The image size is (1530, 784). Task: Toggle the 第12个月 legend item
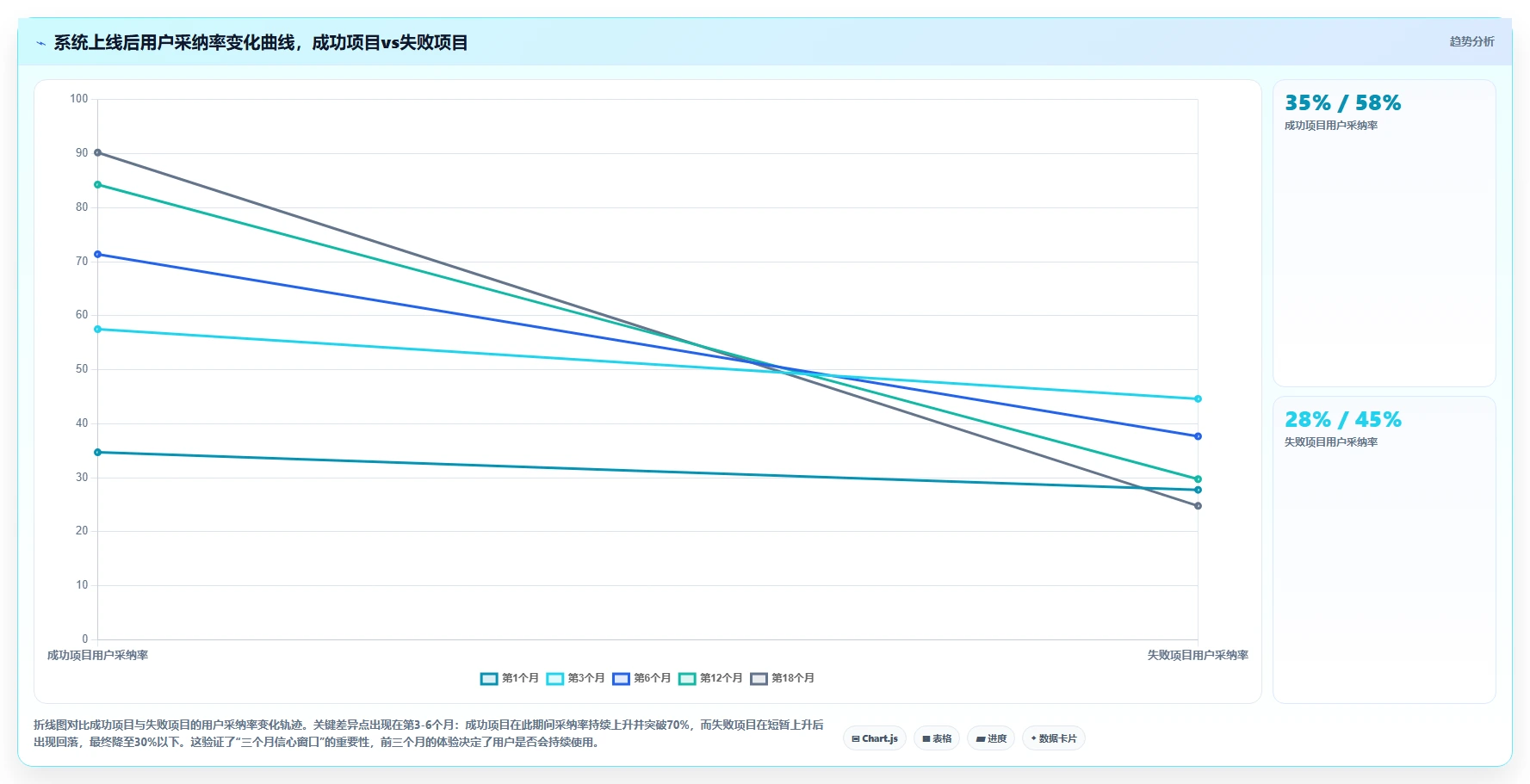(710, 678)
